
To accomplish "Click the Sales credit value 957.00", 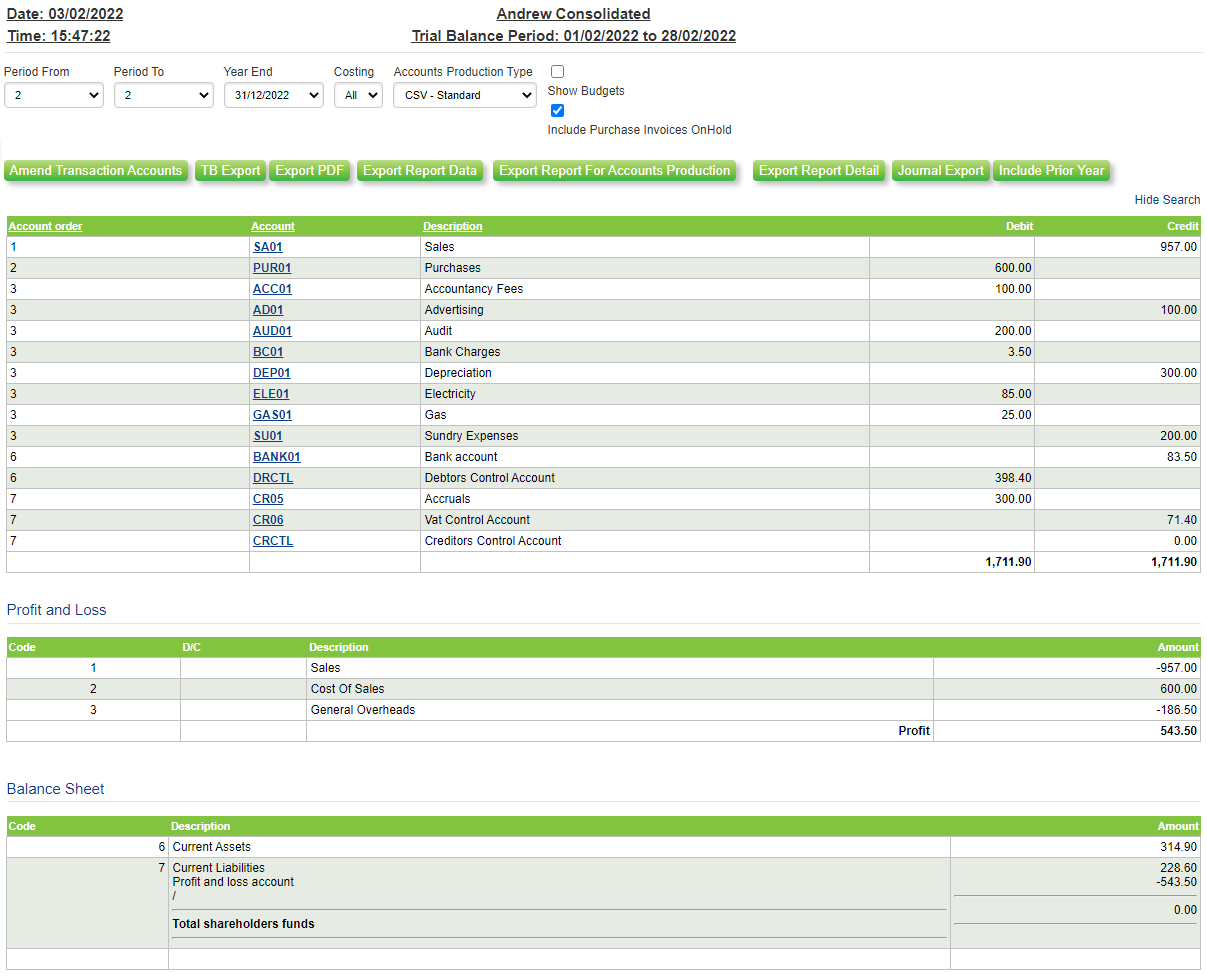I will (1178, 247).
